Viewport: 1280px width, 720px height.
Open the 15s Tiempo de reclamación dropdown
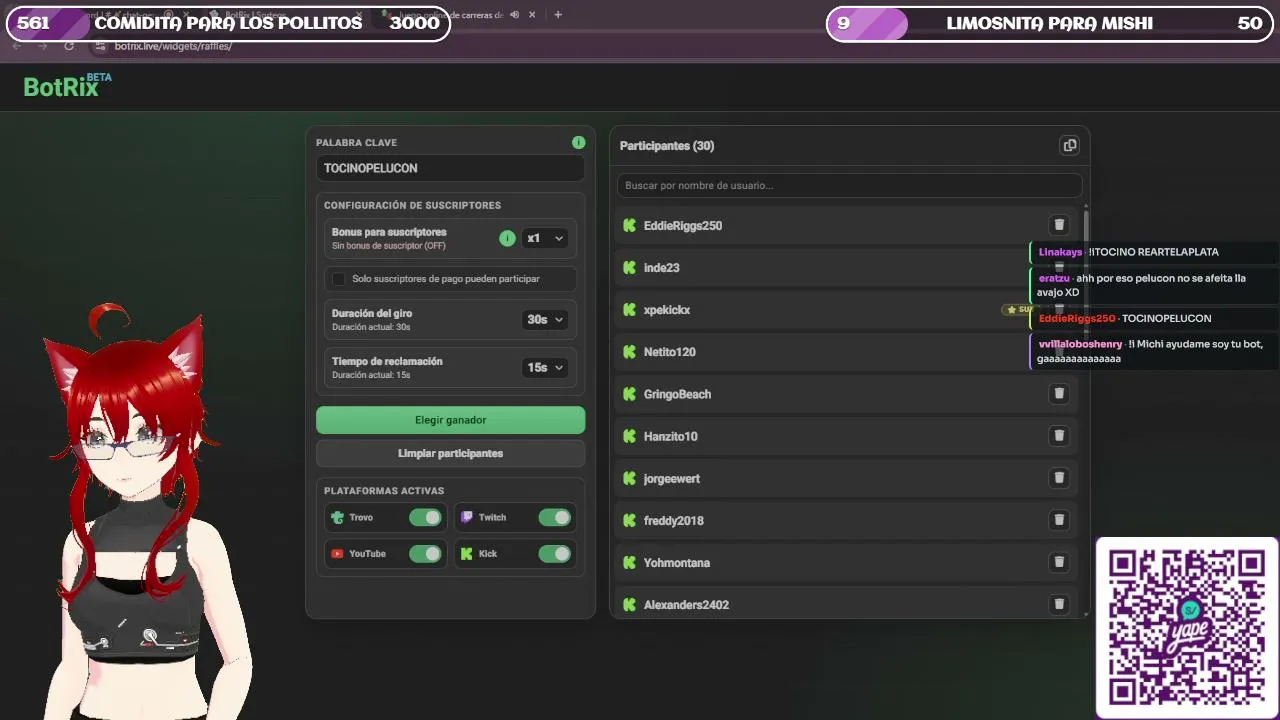coord(545,367)
